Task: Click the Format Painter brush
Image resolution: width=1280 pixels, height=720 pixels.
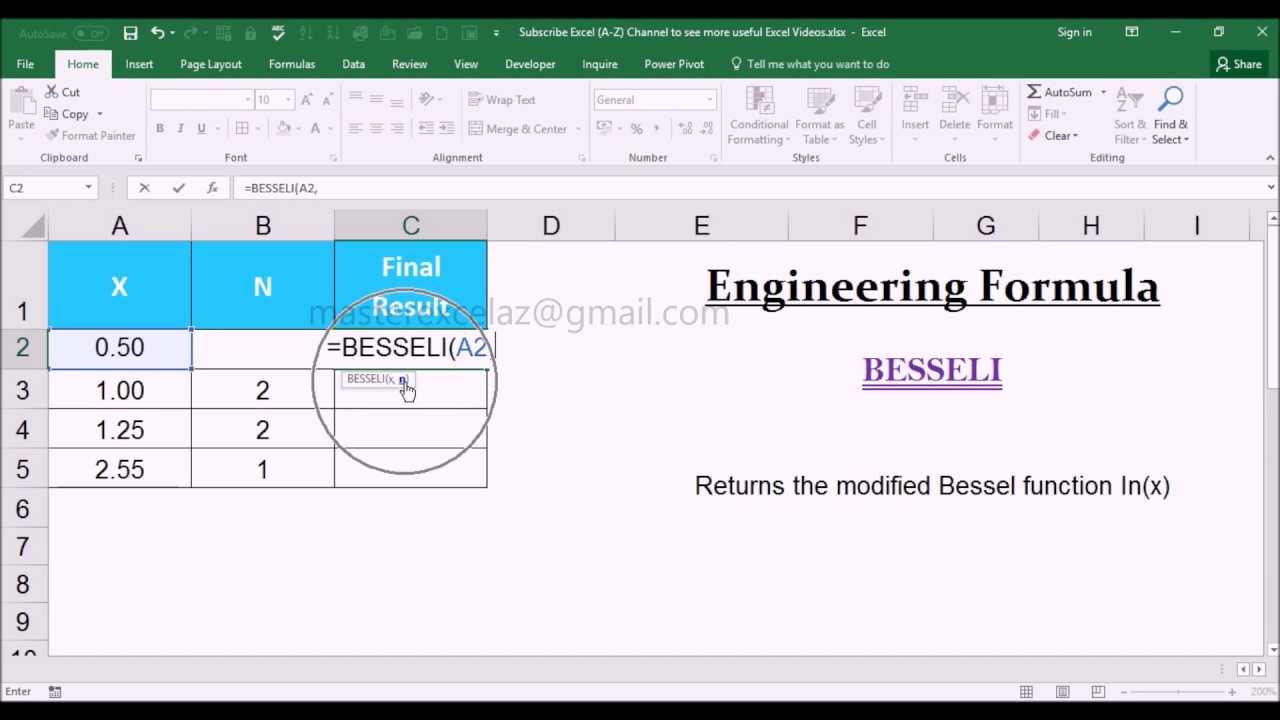Action: (51, 135)
